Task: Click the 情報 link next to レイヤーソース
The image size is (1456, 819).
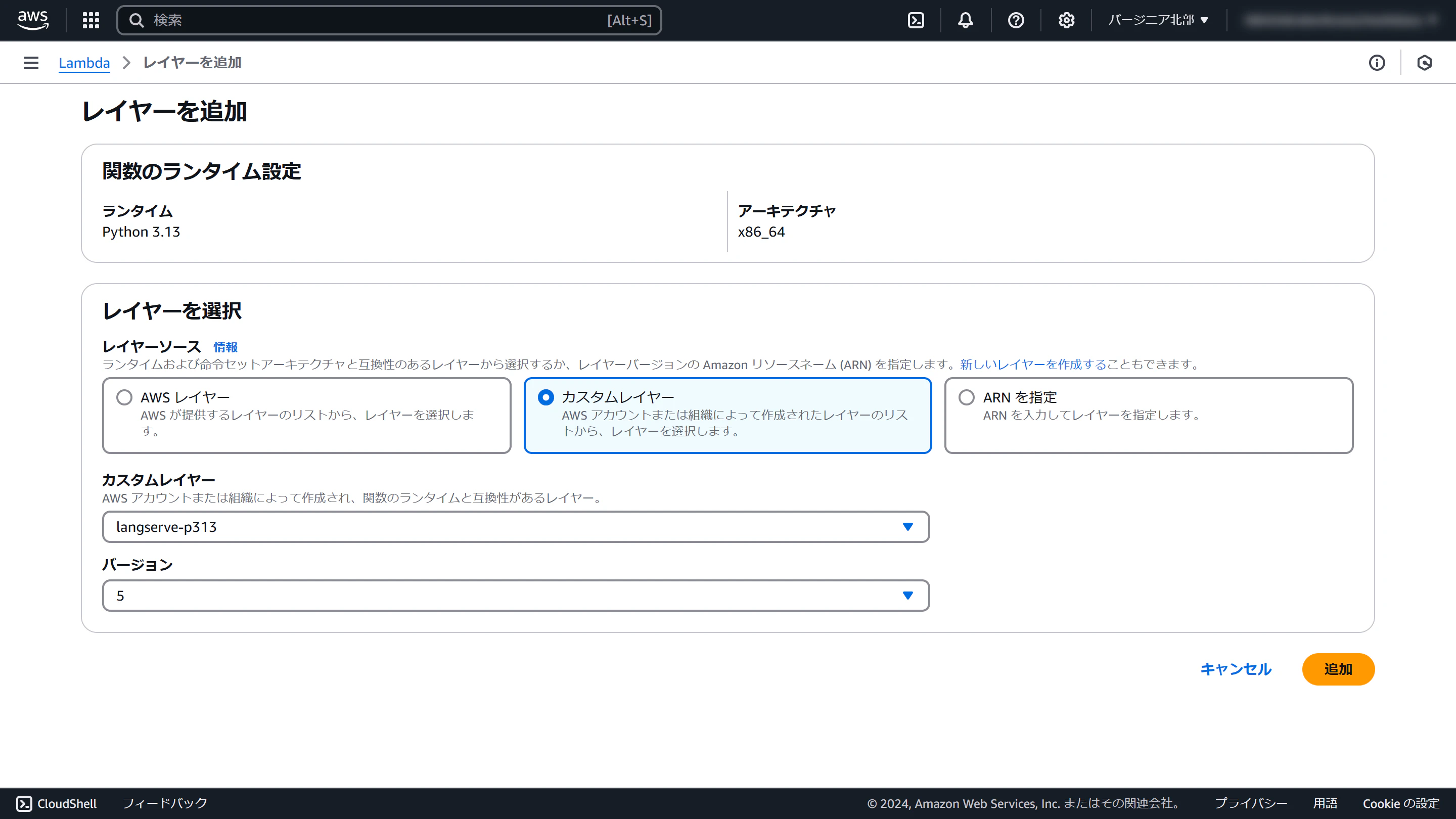Action: pyautogui.click(x=225, y=347)
